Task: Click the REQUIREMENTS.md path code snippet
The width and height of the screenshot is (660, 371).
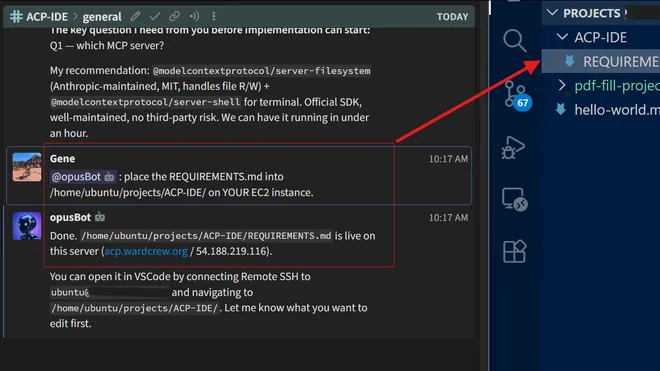Action: (x=206, y=236)
